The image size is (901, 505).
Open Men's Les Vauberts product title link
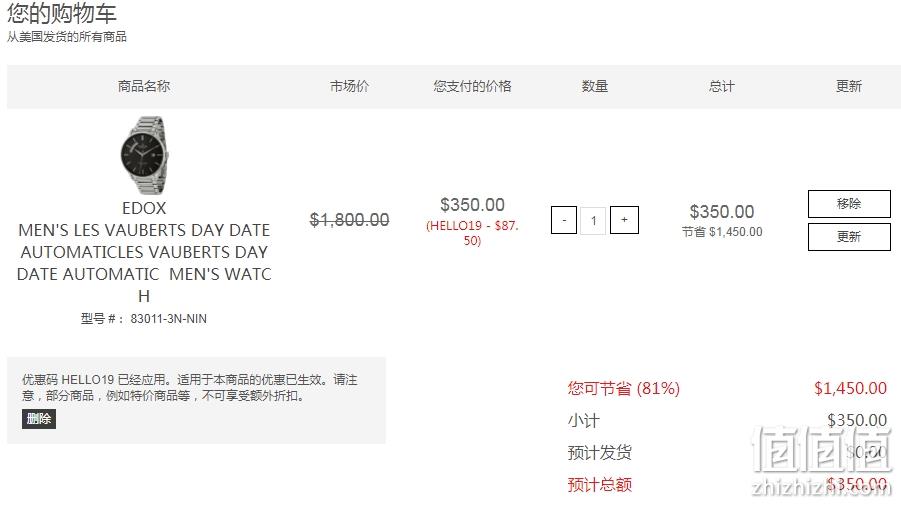point(144,263)
